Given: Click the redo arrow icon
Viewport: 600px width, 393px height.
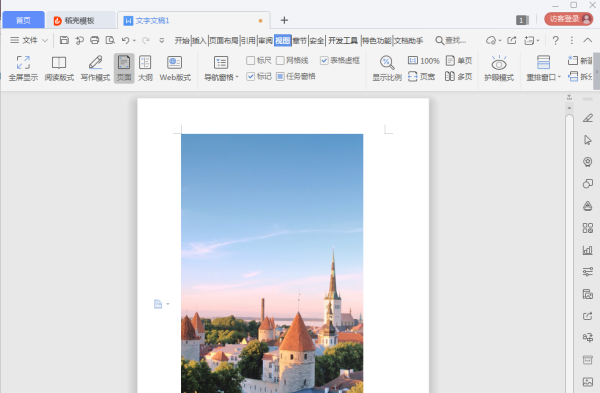Looking at the screenshot, I should [145, 40].
